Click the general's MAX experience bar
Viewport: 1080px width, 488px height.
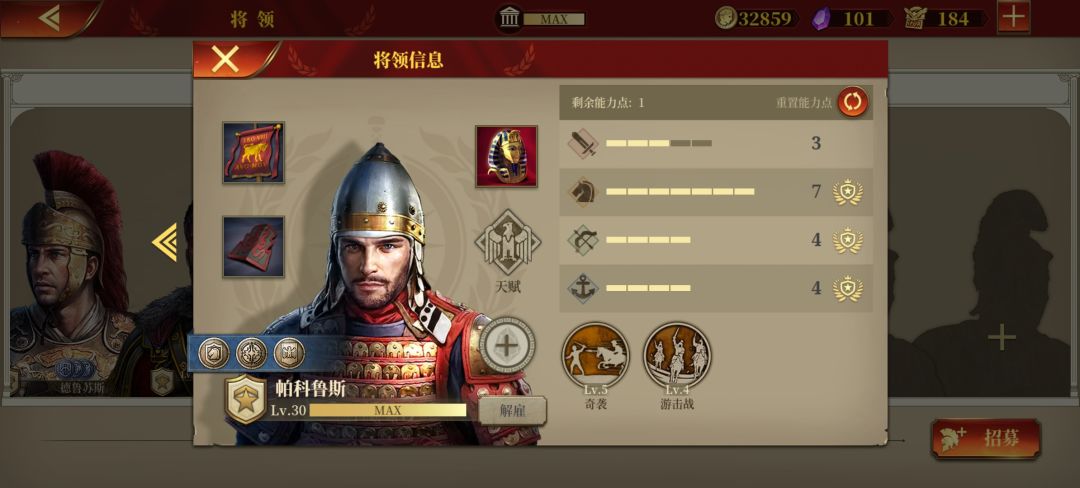387,410
